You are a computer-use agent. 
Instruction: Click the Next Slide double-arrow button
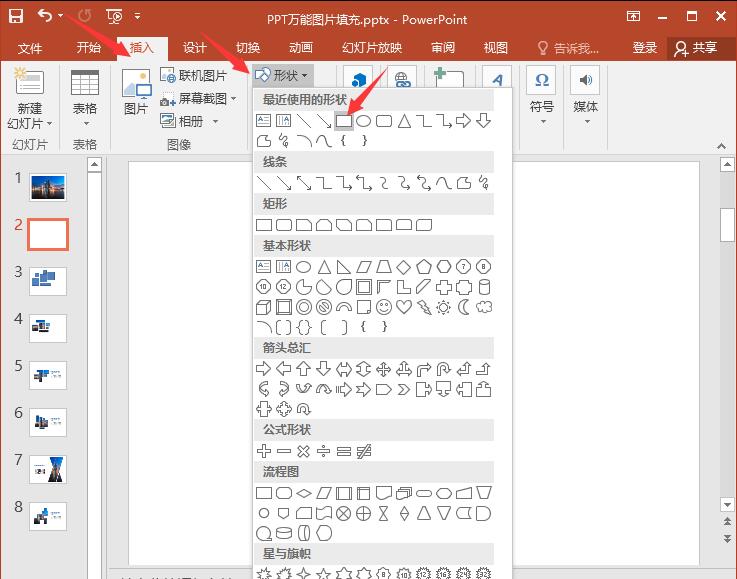[727, 539]
